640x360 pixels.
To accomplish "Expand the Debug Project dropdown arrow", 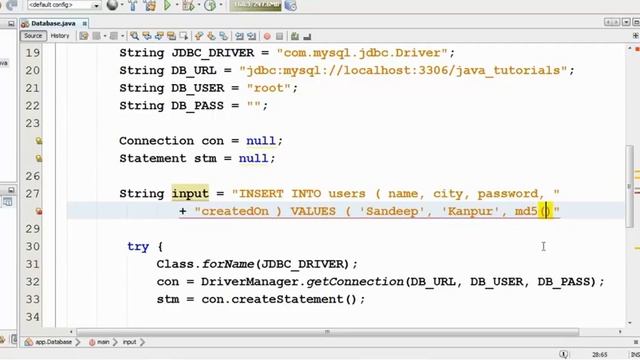I will tap(199, 5).
